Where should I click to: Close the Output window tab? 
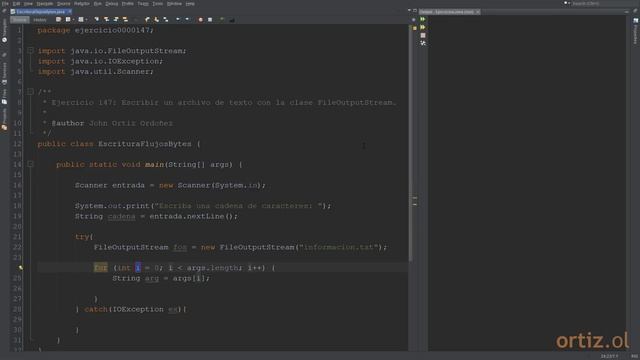point(478,12)
